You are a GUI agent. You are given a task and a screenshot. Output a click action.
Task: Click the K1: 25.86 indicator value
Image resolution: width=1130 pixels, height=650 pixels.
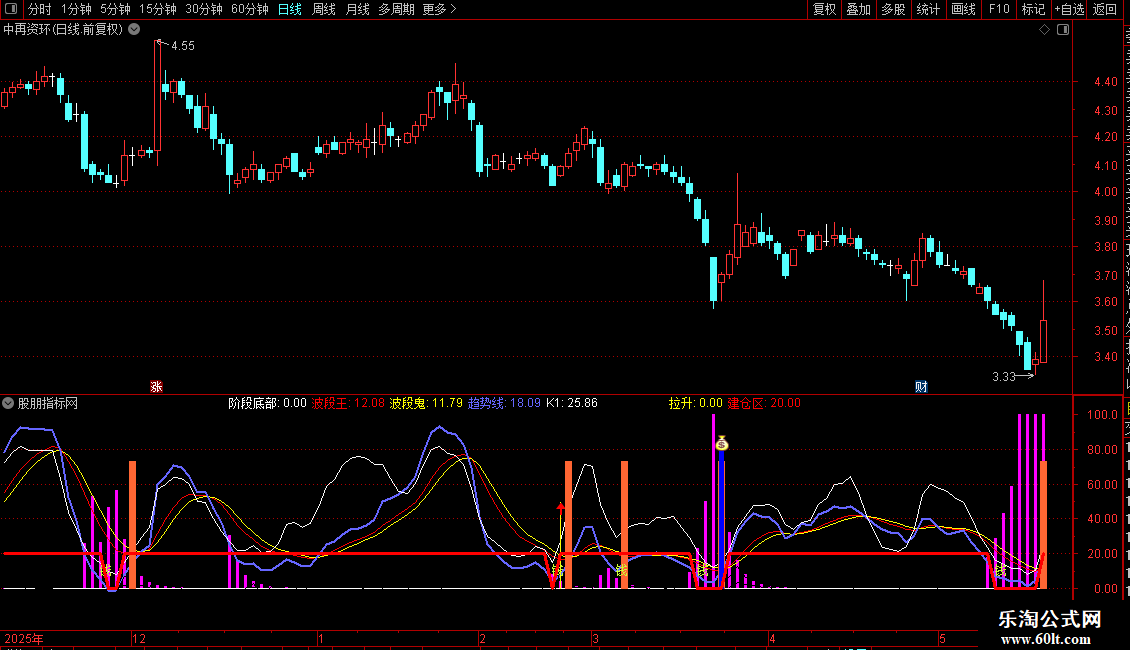coord(571,404)
